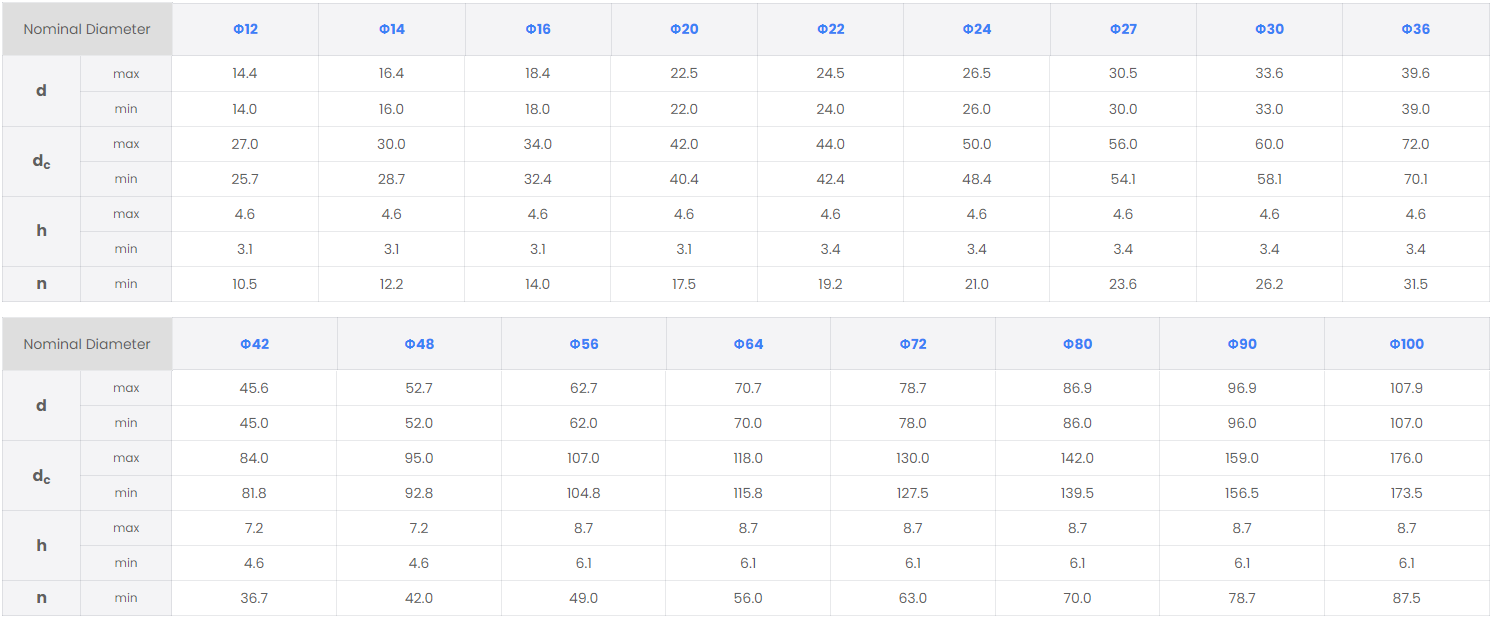Image resolution: width=1490 pixels, height=619 pixels.
Task: Select the d min value 86.0 for Φ80
Action: click(1077, 424)
